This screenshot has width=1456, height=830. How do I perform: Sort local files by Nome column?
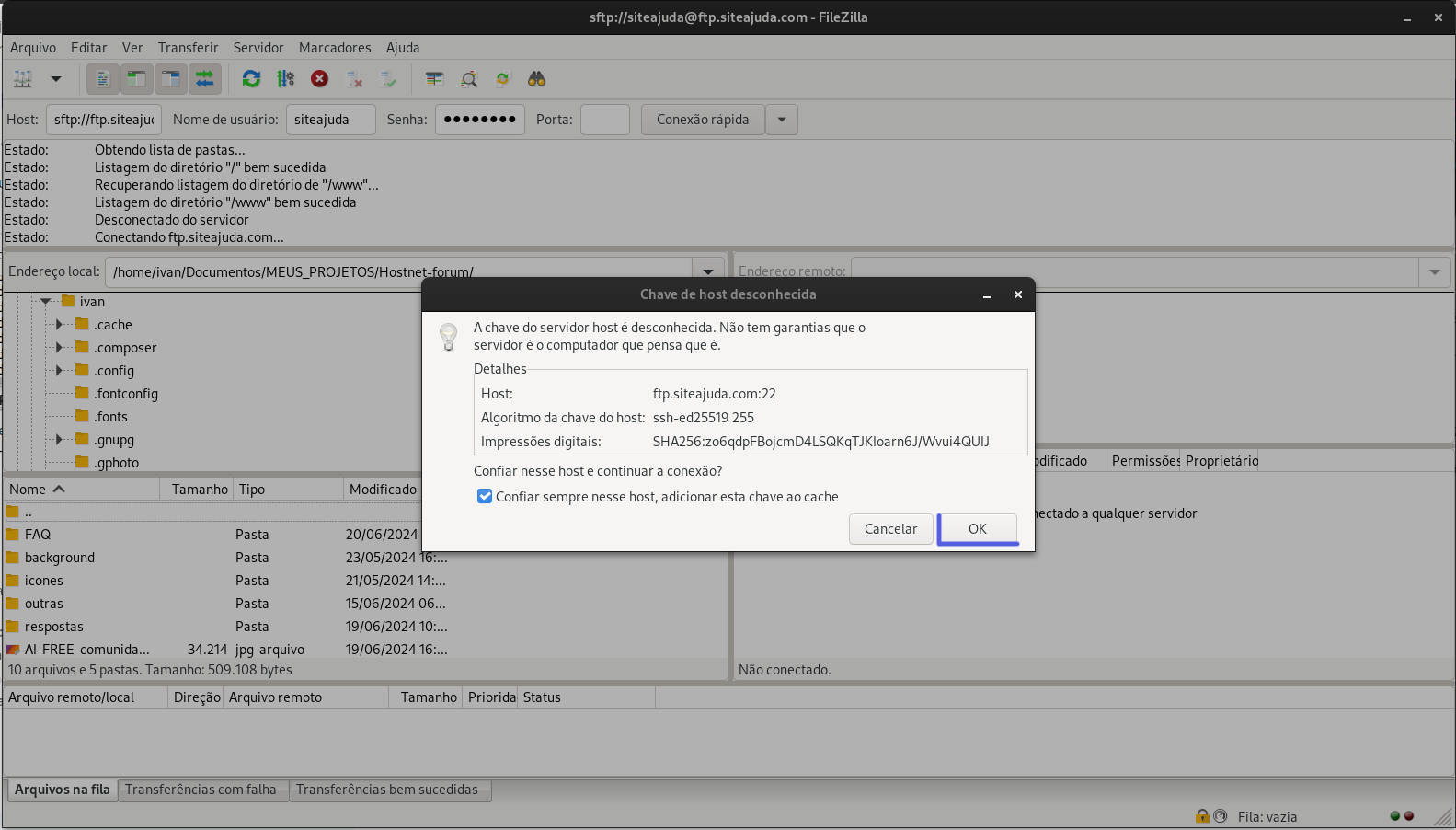tap(81, 490)
